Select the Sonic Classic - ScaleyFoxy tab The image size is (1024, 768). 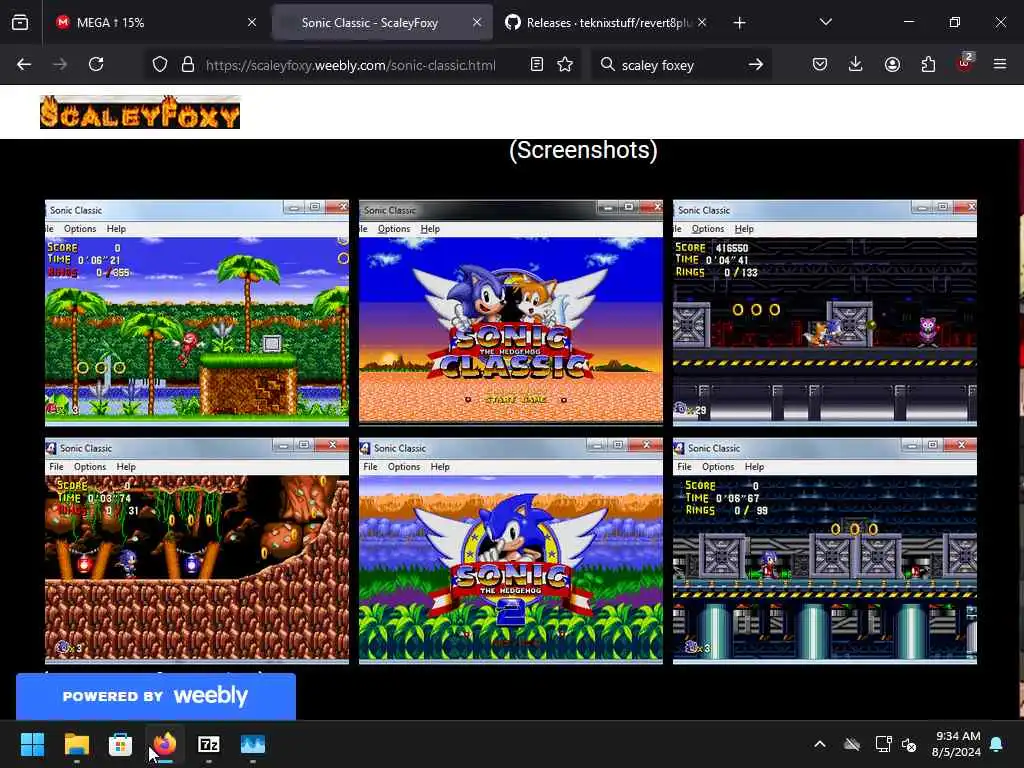point(382,23)
